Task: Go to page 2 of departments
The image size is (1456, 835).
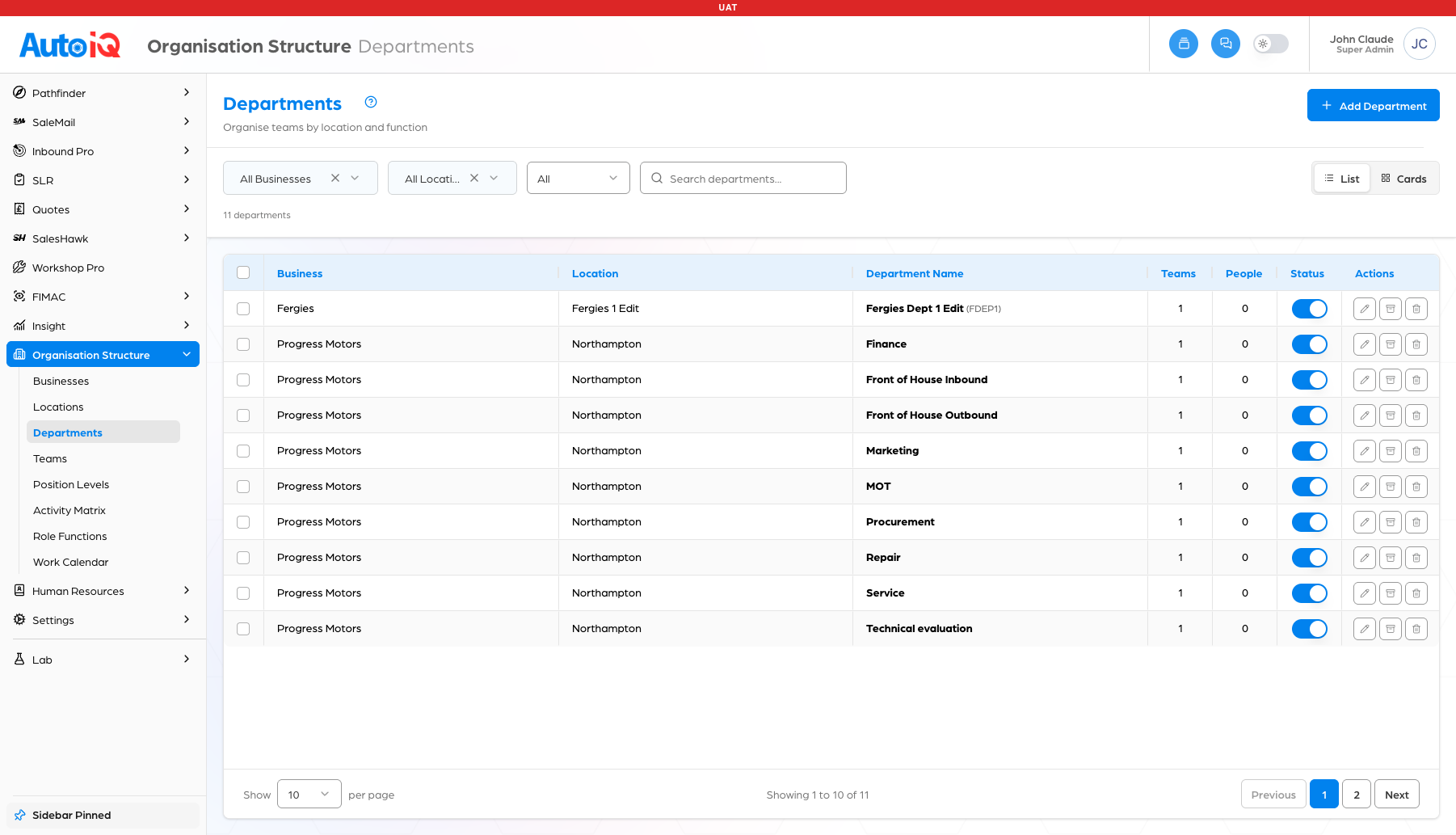Action: pos(1357,795)
